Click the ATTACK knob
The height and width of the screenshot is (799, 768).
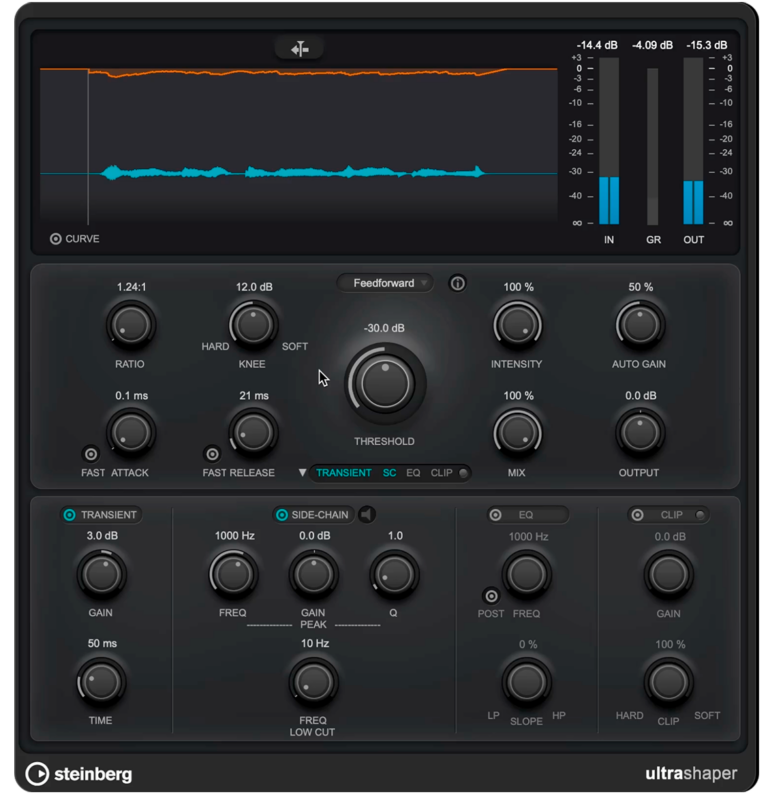[x=130, y=433]
